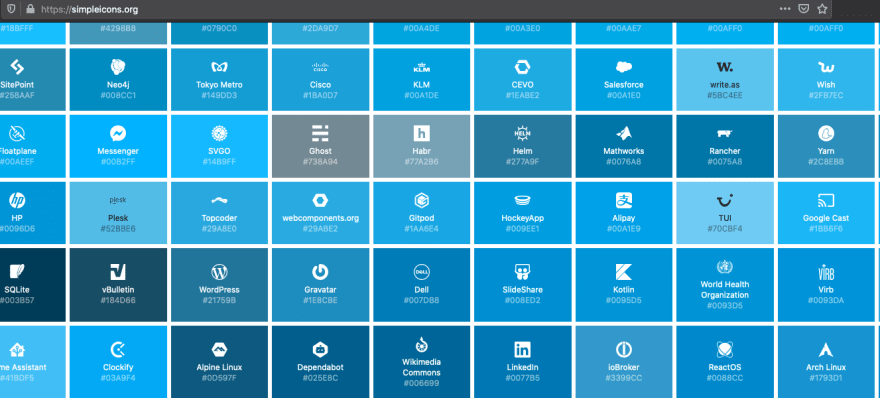Click the Ghost logo icon
This screenshot has height=398, width=880.
320,134
